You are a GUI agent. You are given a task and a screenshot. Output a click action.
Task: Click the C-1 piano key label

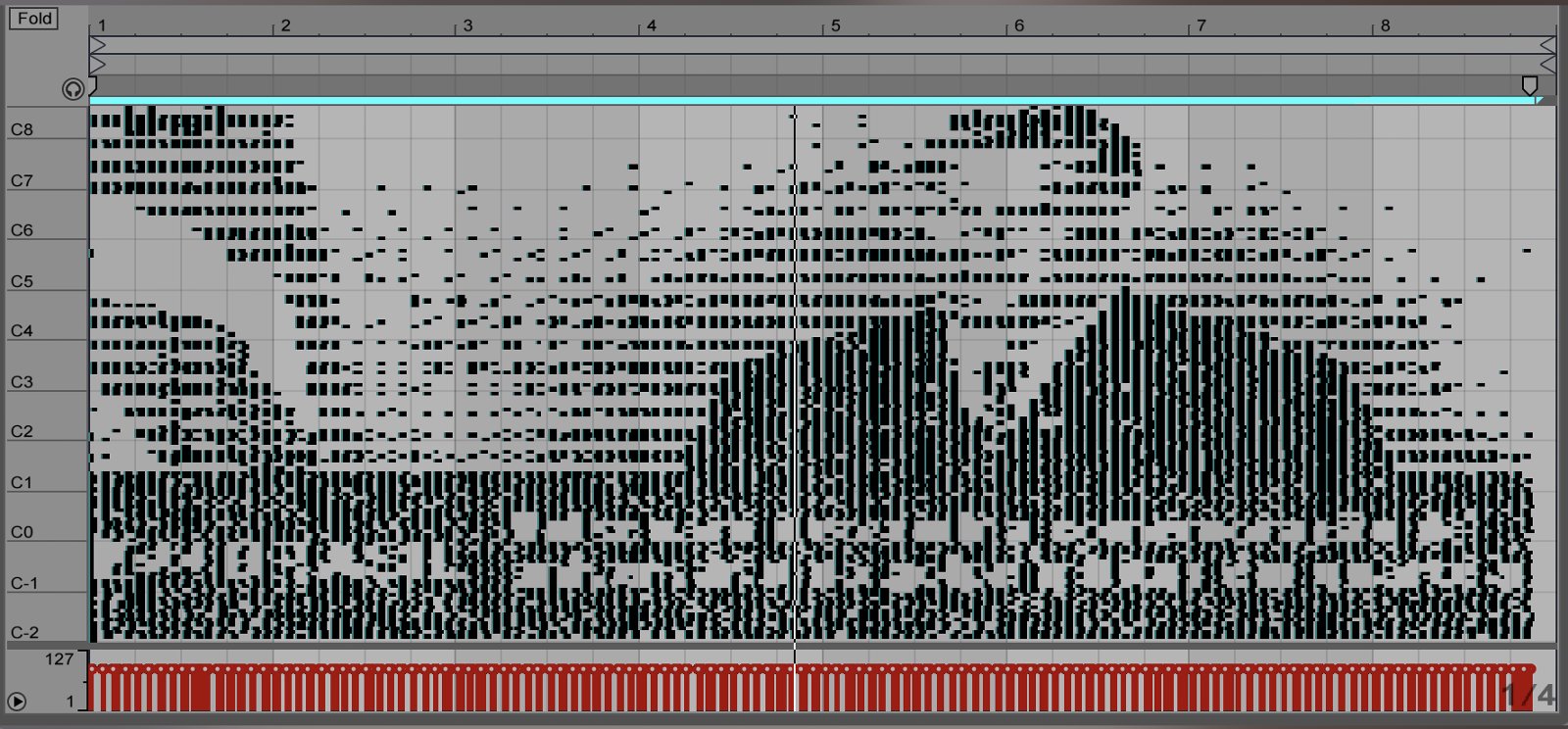24,583
